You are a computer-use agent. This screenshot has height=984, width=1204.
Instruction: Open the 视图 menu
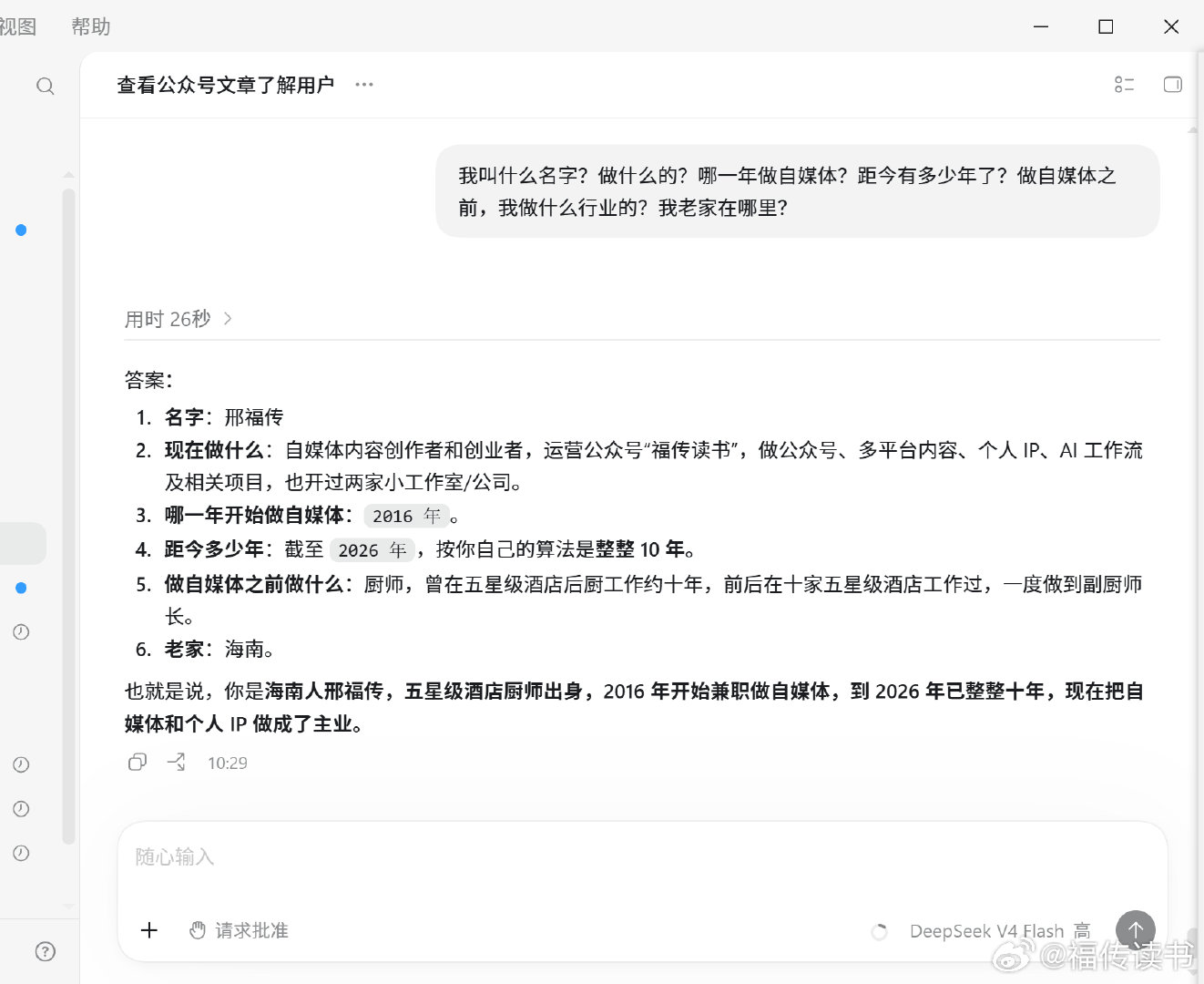[x=17, y=27]
